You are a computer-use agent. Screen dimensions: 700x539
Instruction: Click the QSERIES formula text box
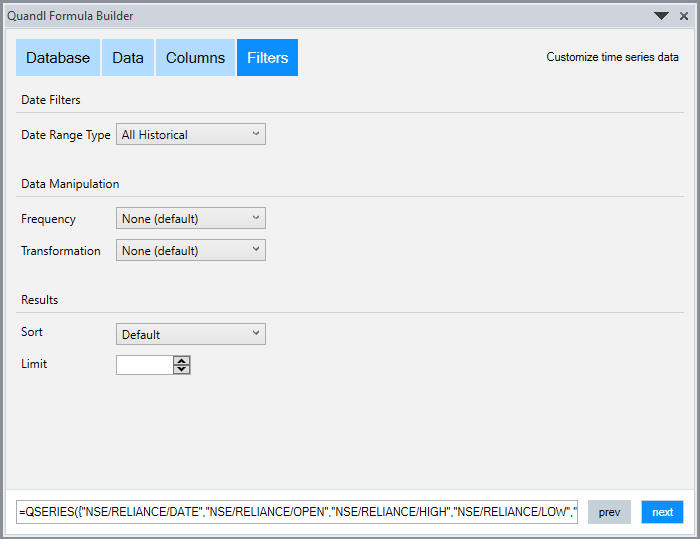[297, 512]
